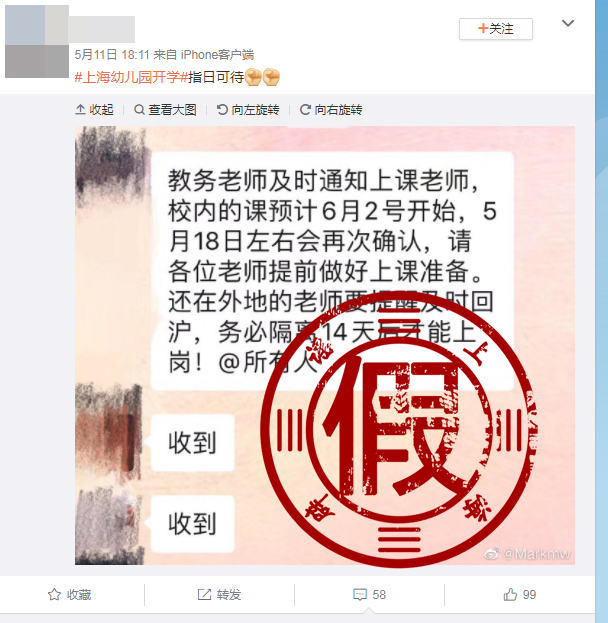Click the collapse arrow icon beside 收起
The image size is (608, 623).
(80, 109)
